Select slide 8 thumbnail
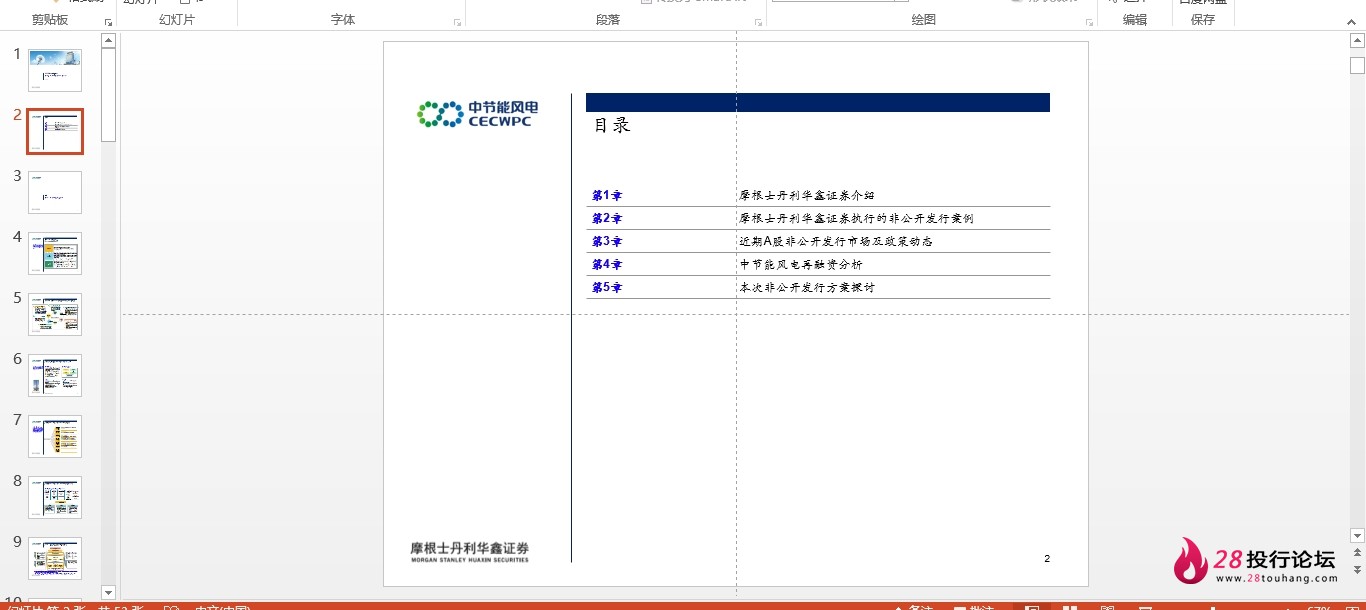Image resolution: width=1366 pixels, height=610 pixels. (x=55, y=497)
